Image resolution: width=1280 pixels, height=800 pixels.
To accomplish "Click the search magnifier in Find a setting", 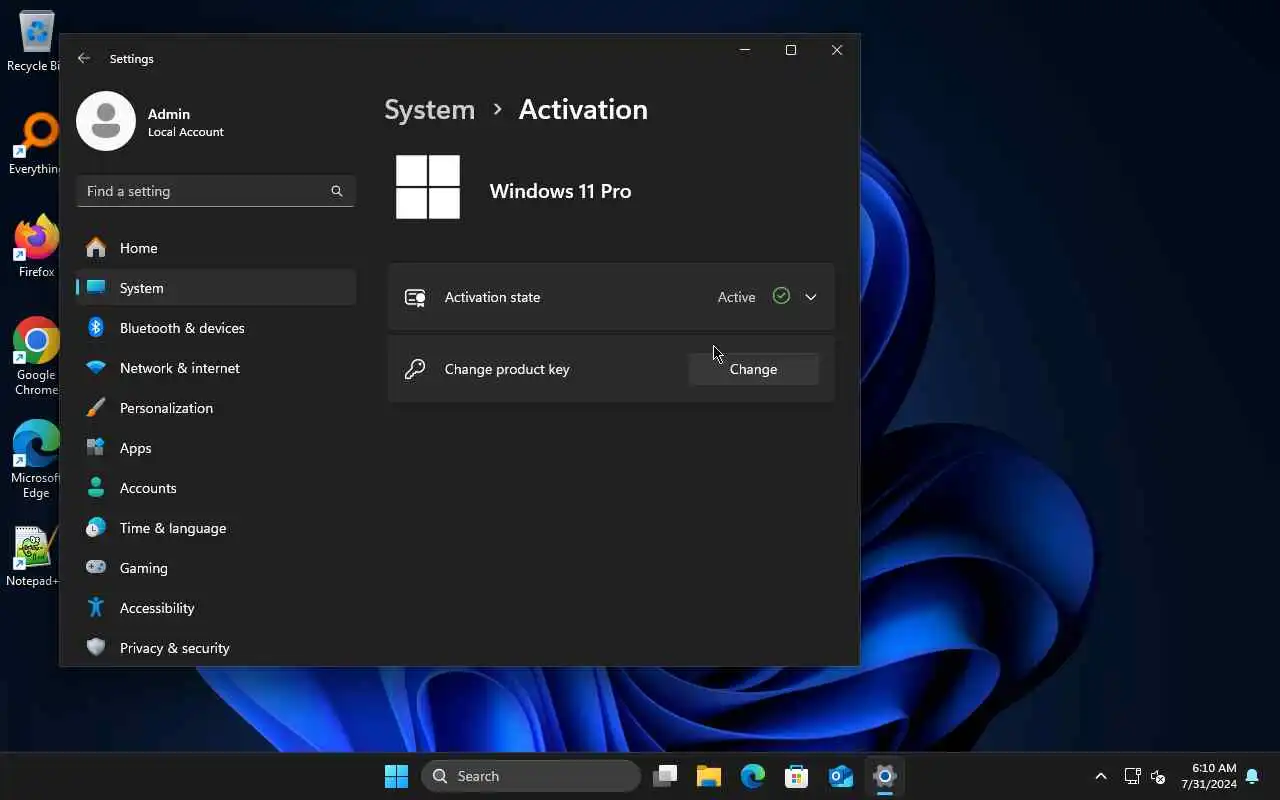I will [x=337, y=191].
